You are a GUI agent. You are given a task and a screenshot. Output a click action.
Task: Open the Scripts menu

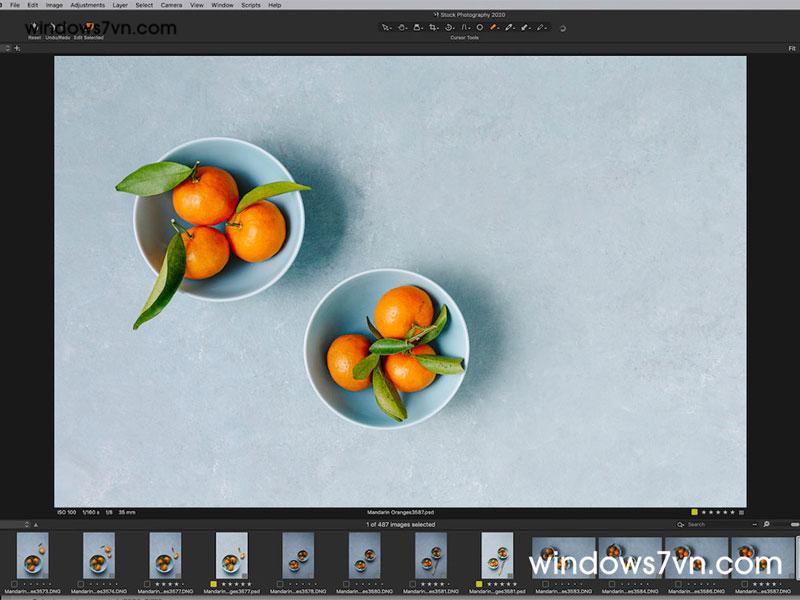click(x=251, y=5)
